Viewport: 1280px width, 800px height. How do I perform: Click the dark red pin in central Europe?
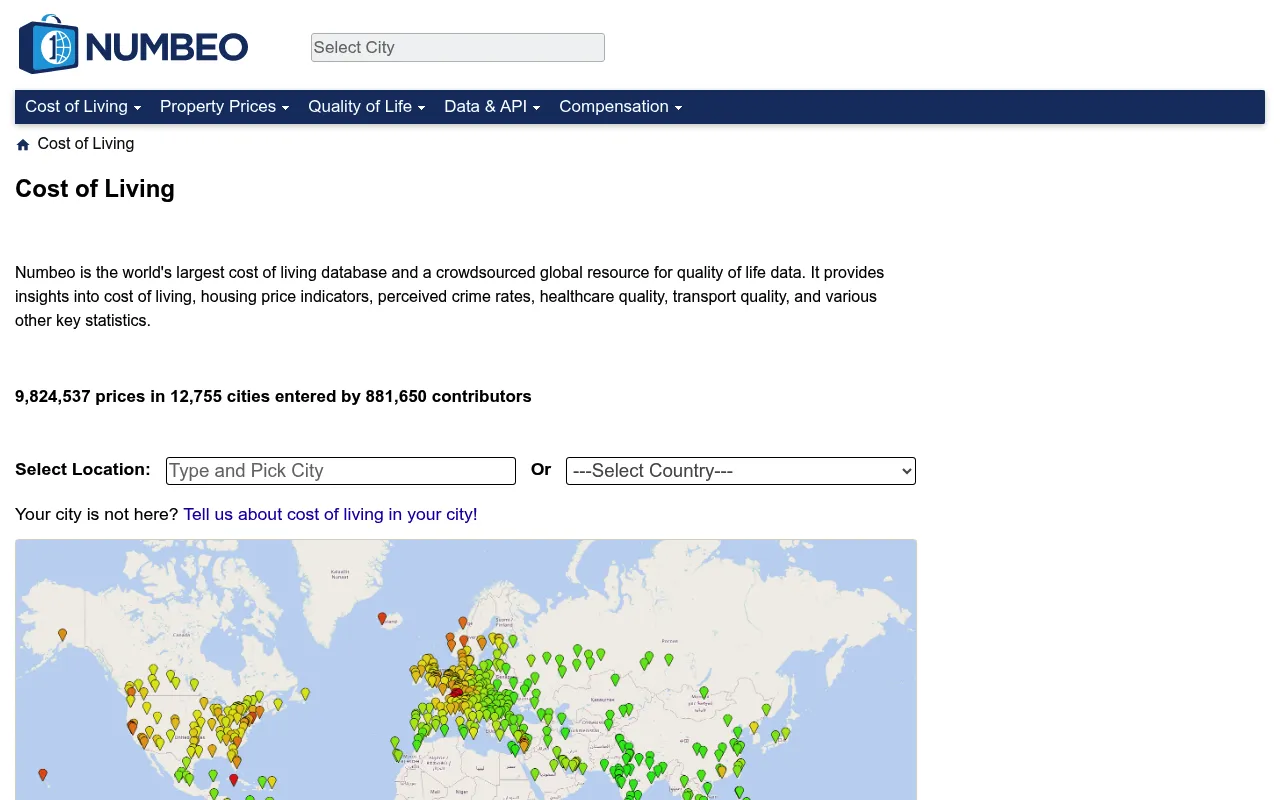[x=457, y=691]
